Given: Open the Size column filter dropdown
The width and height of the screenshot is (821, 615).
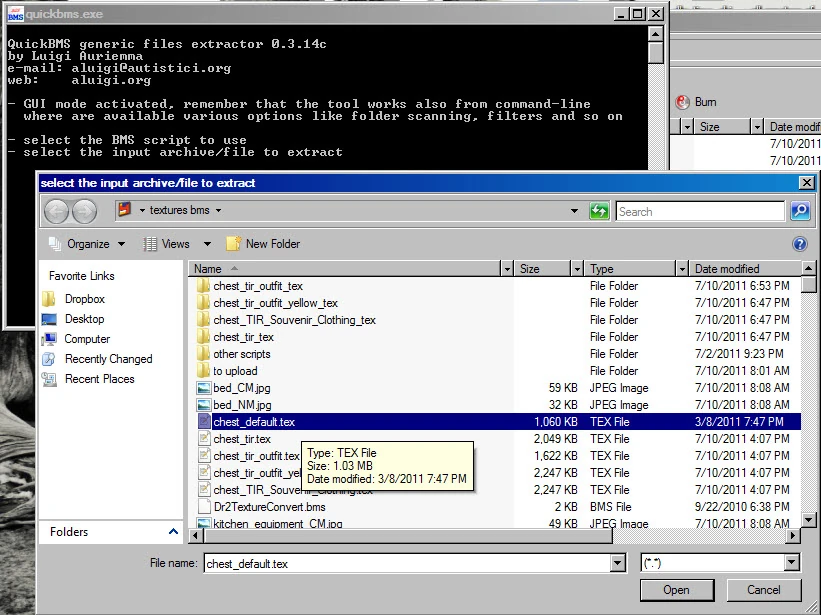Looking at the screenshot, I should [x=577, y=269].
